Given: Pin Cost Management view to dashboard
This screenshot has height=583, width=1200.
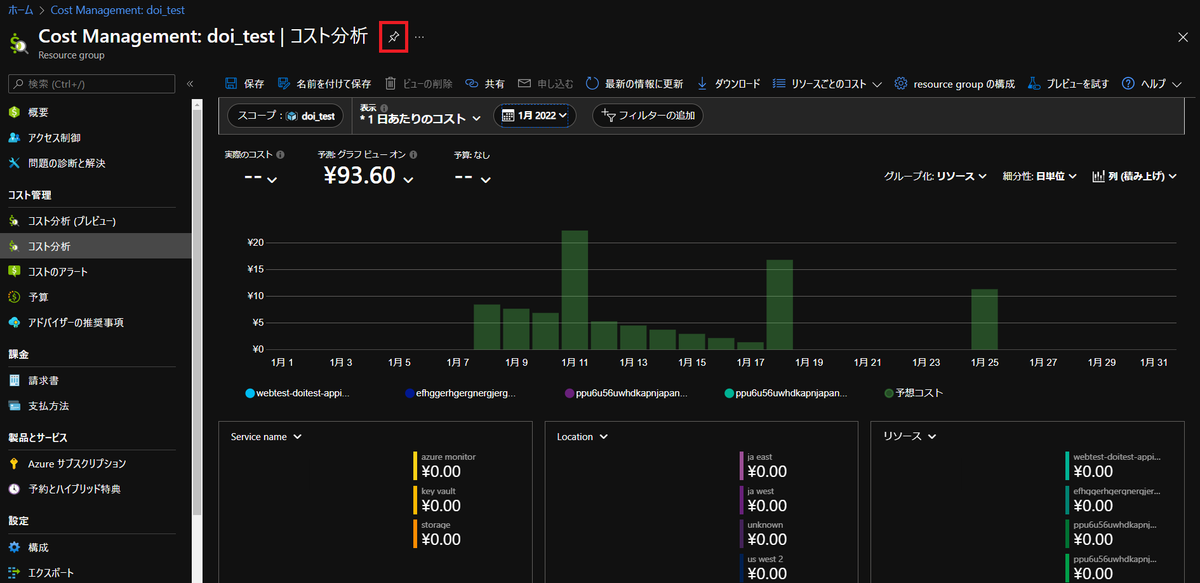Looking at the screenshot, I should click(x=393, y=37).
